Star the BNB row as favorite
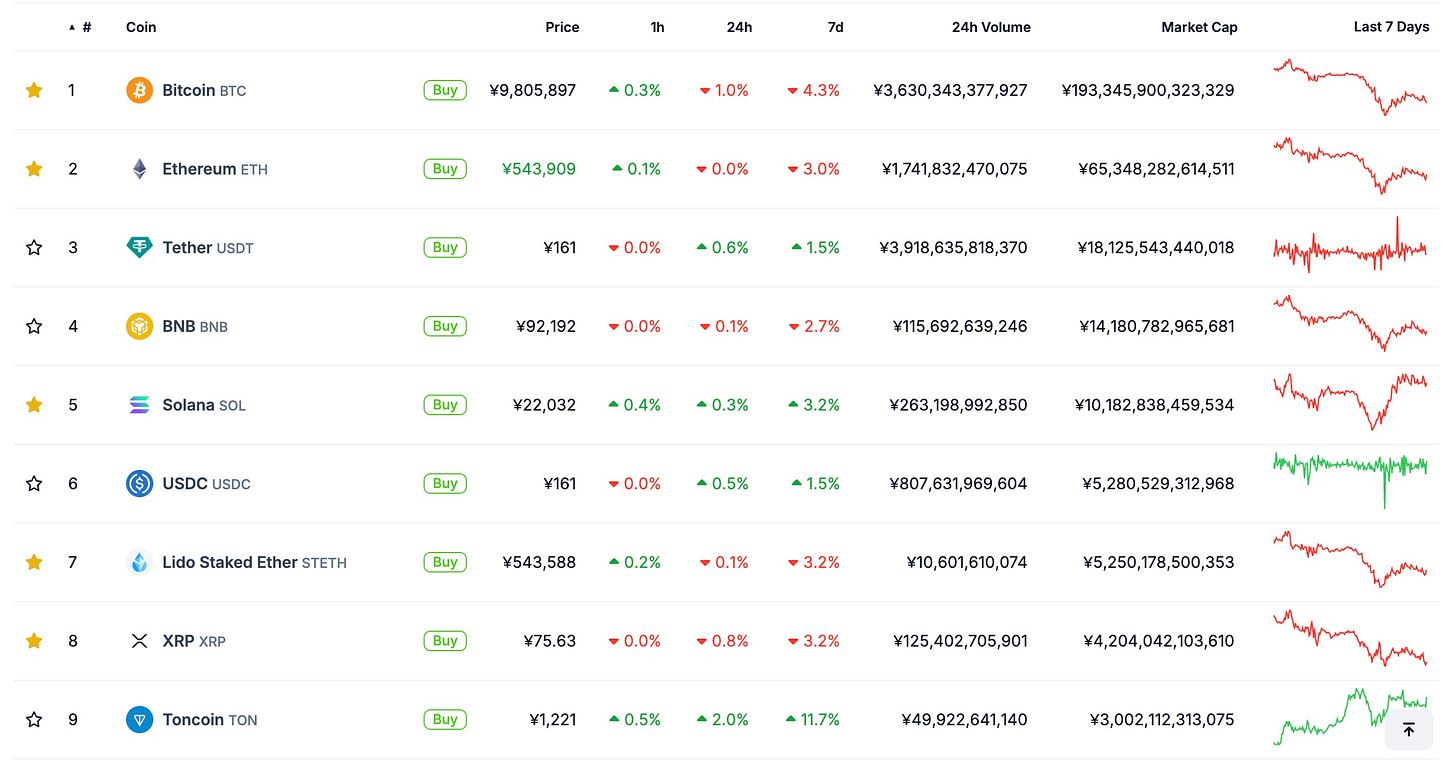Screen dimensions: 1456x763 [34, 326]
